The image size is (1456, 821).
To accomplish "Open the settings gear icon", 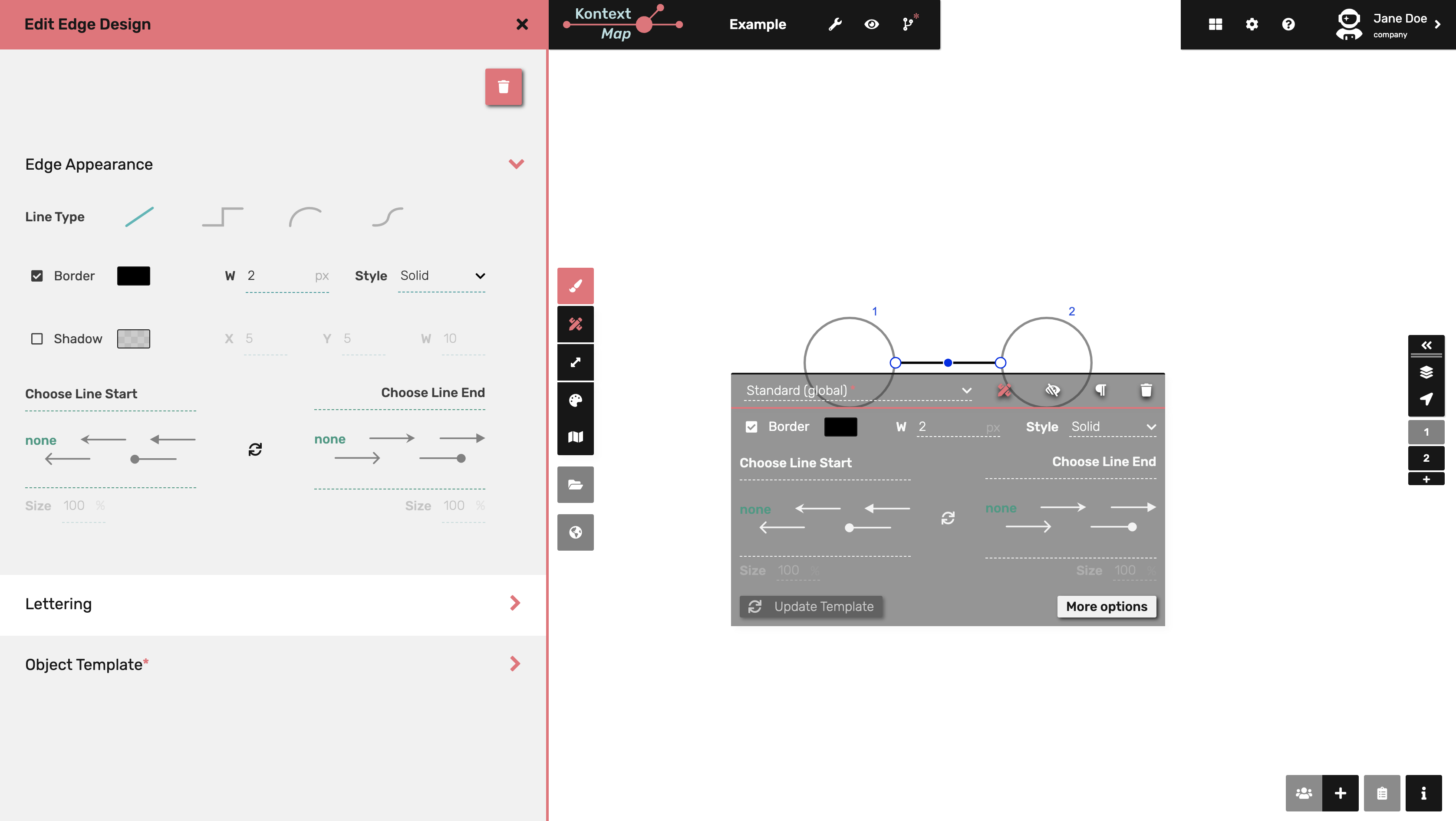I will point(1252,24).
